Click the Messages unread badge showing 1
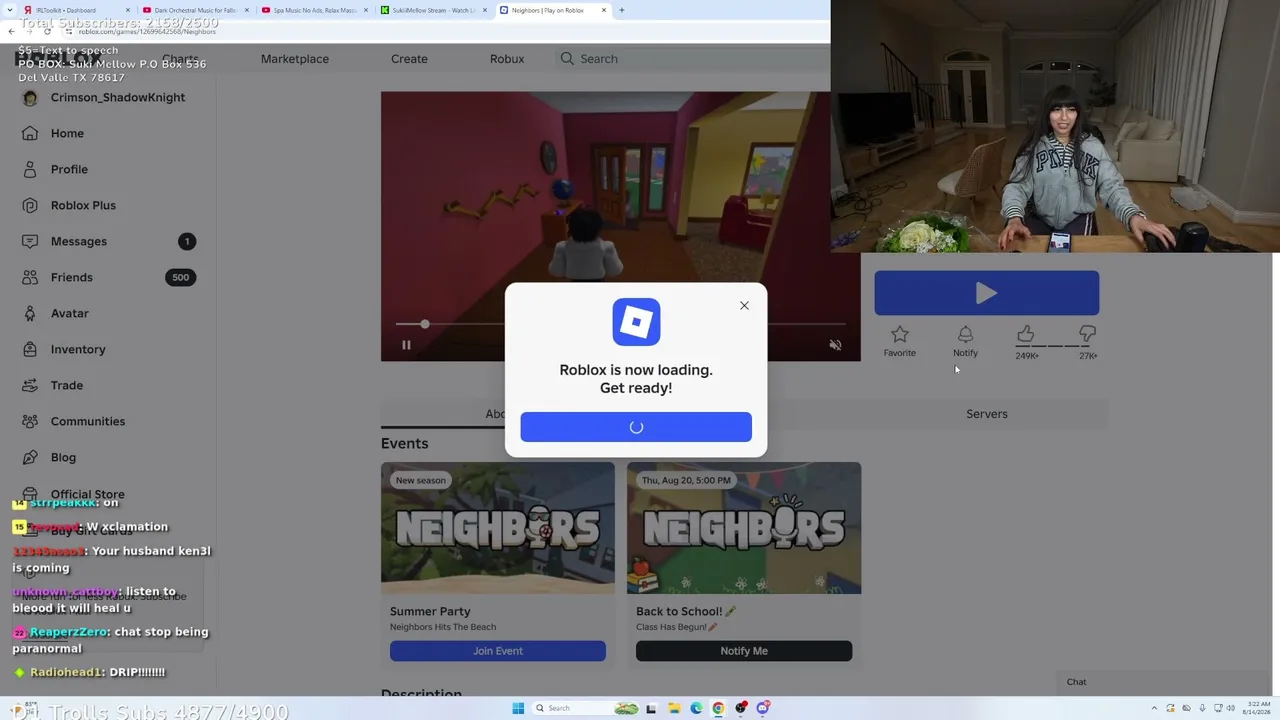This screenshot has width=1280, height=720. (186, 241)
